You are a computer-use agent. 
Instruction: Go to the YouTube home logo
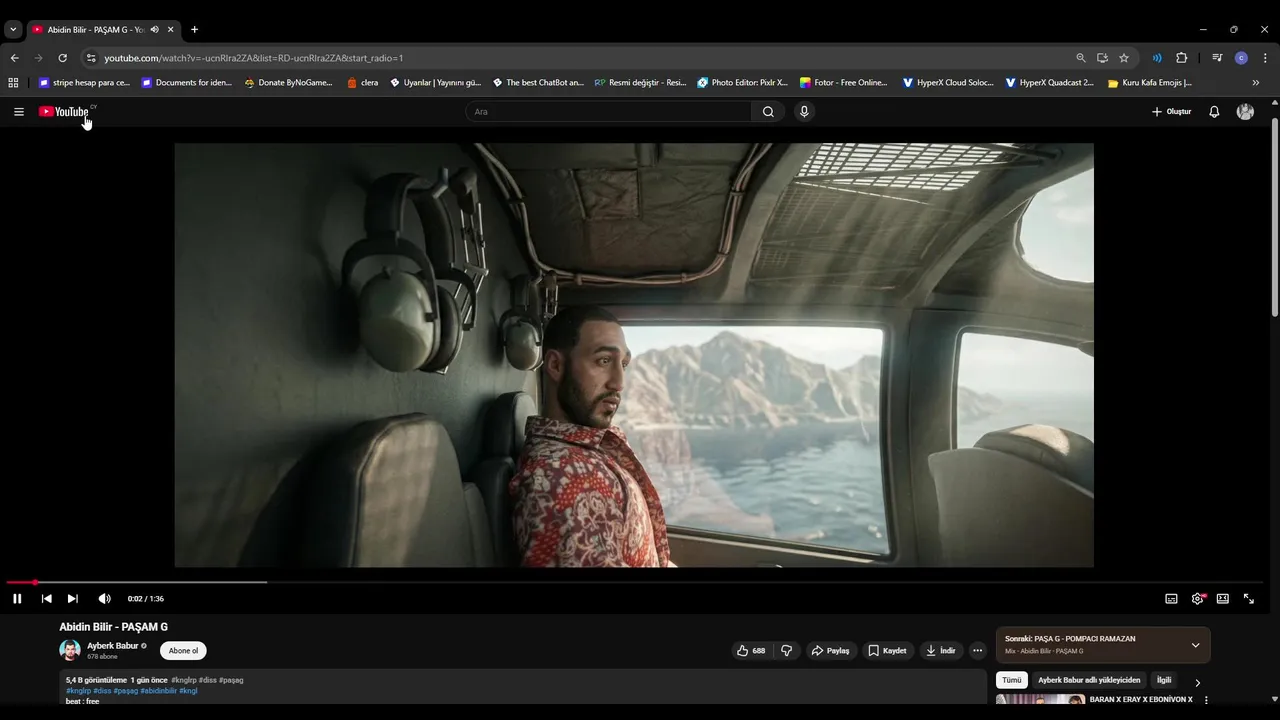[x=66, y=112]
